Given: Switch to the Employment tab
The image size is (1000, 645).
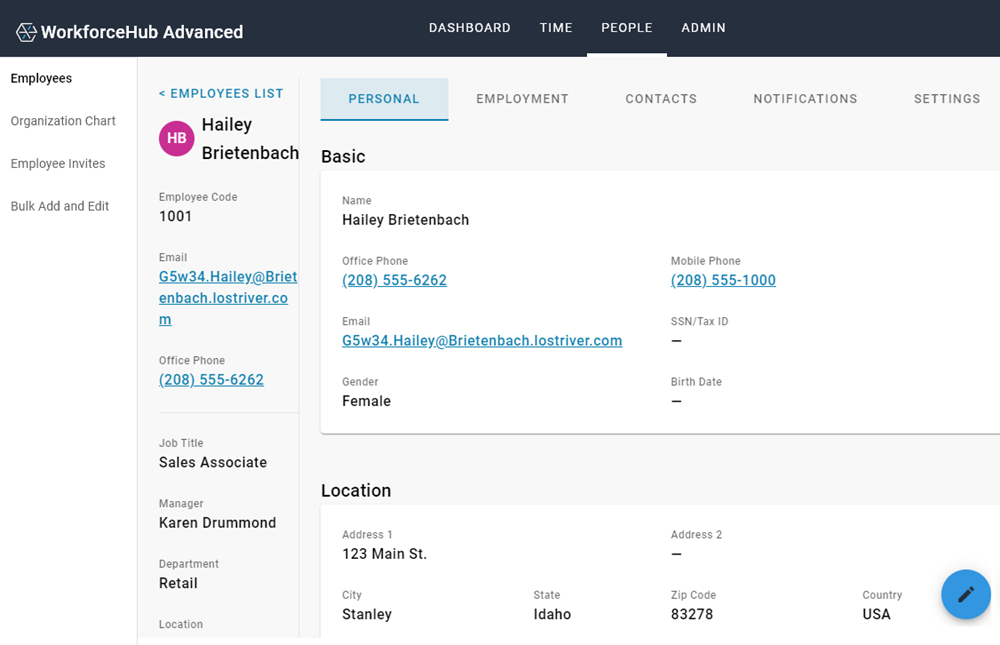Looking at the screenshot, I should click(x=522, y=99).
